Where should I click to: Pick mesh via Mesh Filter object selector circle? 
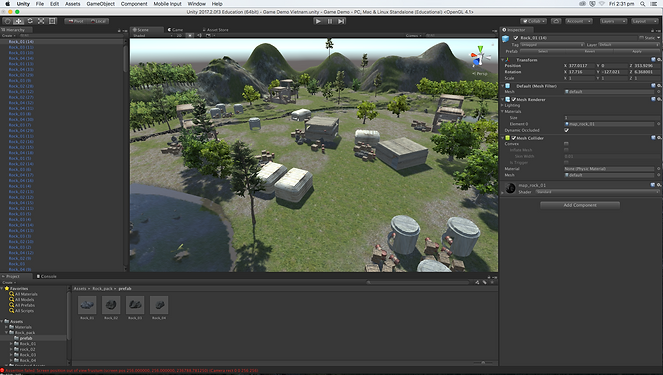tap(658, 92)
